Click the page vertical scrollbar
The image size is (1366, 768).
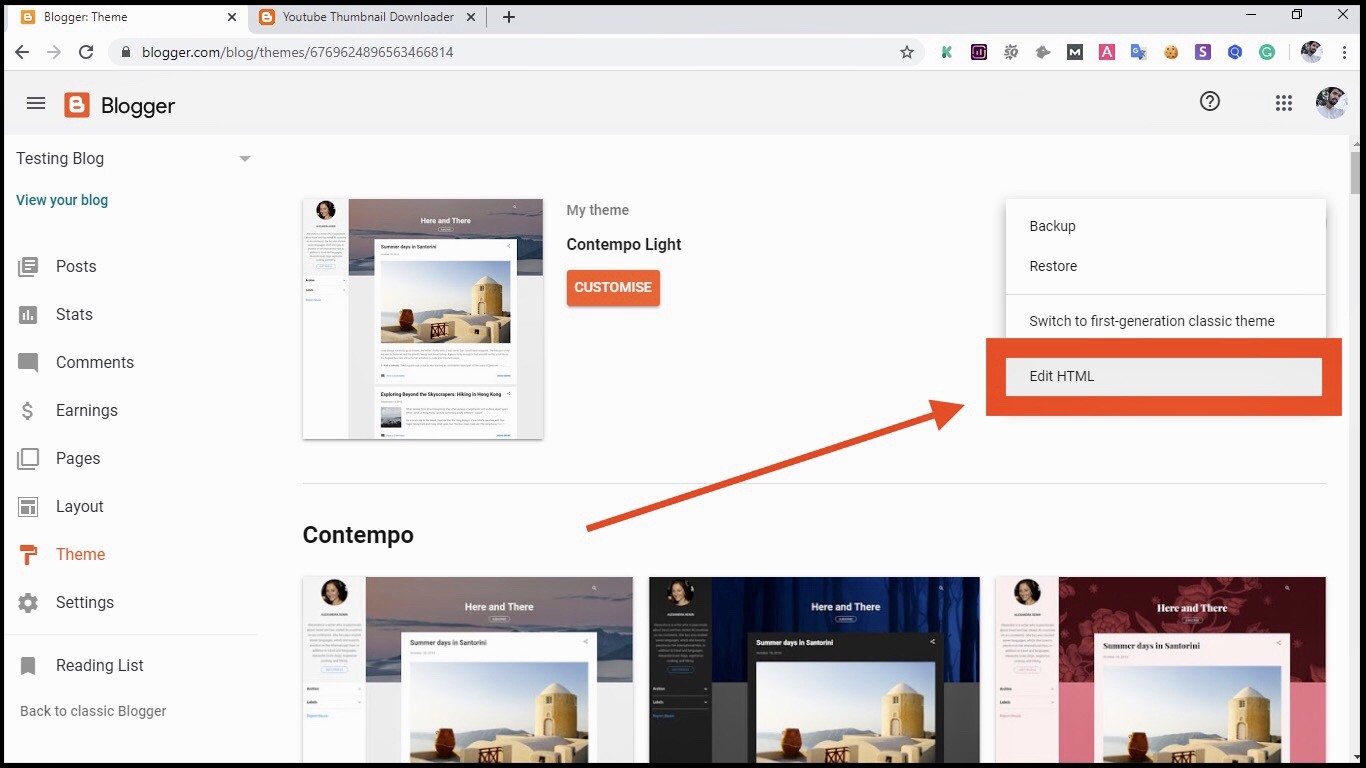1356,172
